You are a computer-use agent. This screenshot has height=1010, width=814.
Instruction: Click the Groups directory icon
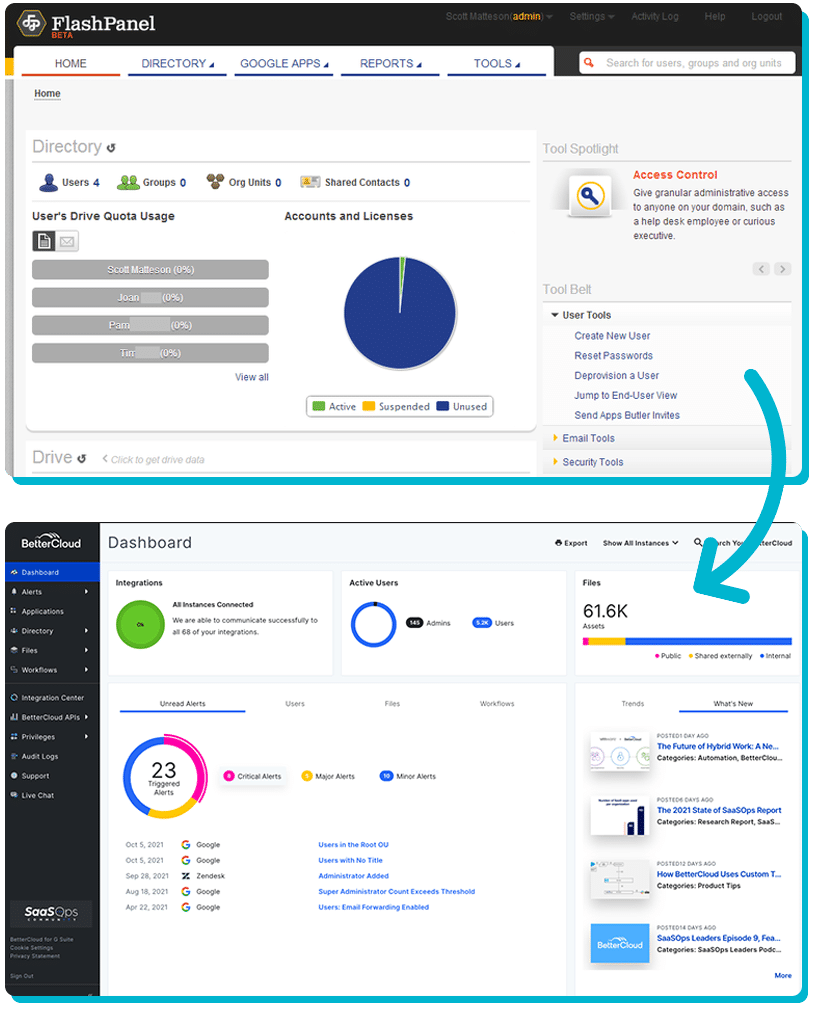click(x=127, y=182)
